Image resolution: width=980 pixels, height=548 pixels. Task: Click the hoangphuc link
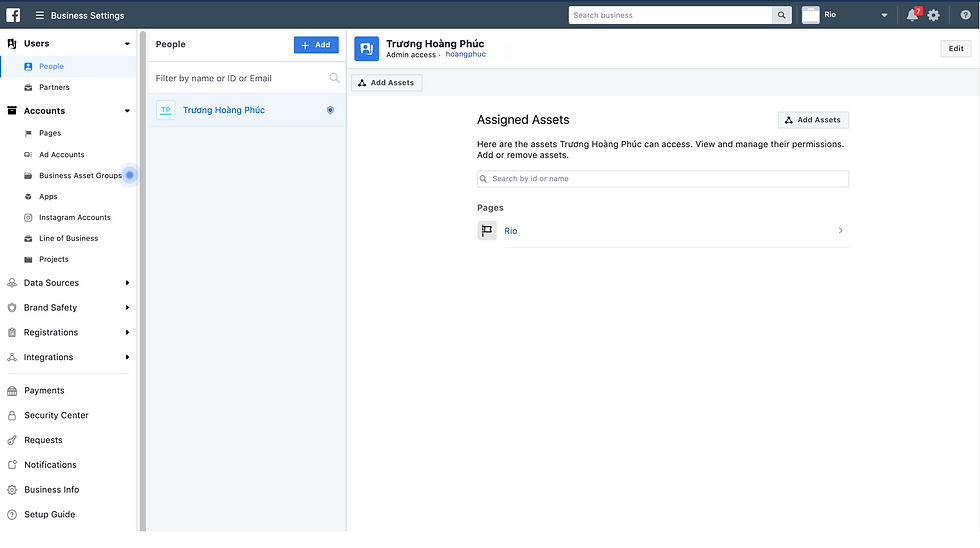tap(466, 54)
